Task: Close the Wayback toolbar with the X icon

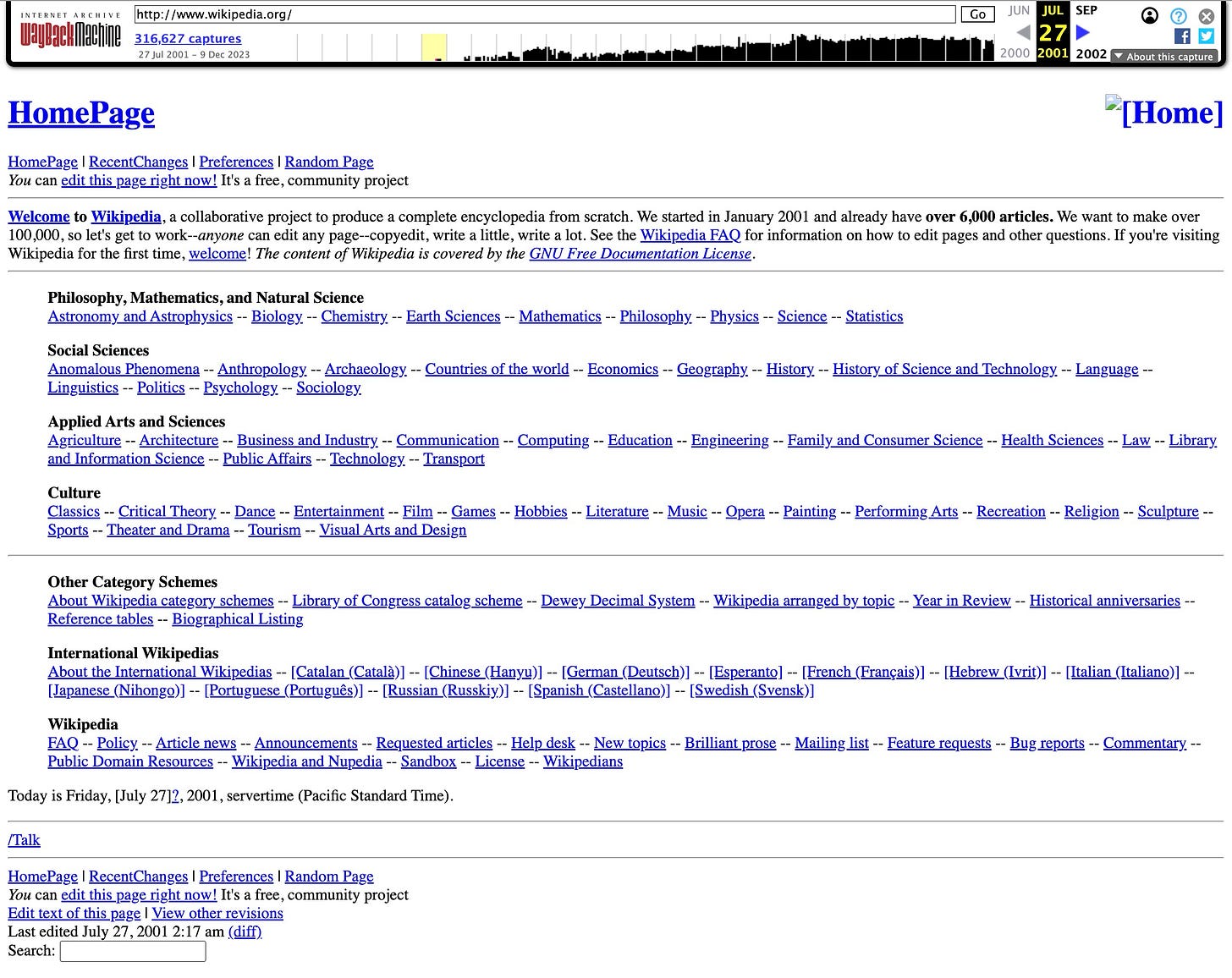Action: click(1207, 15)
